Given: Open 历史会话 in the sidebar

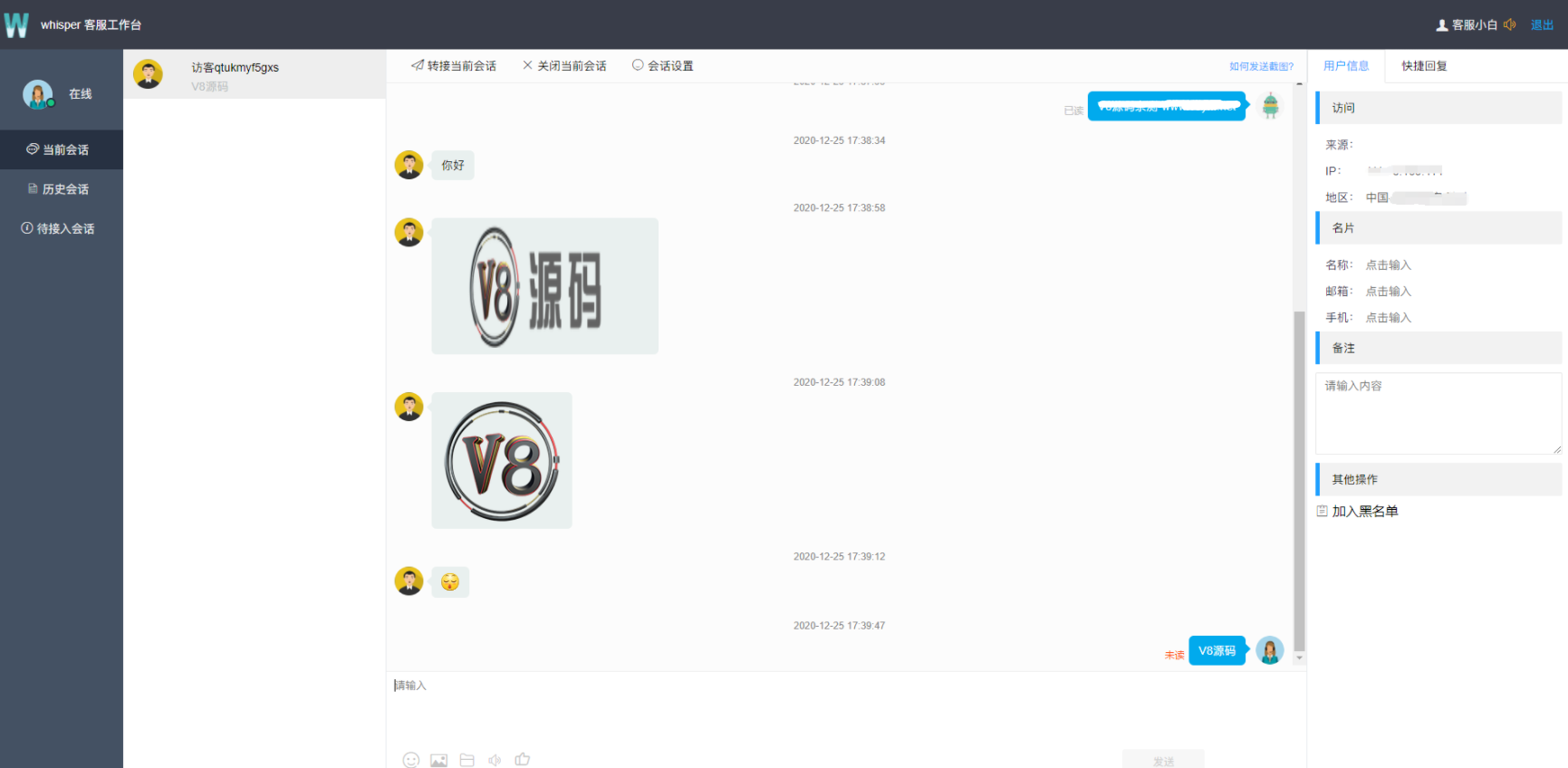Looking at the screenshot, I should pos(59,189).
